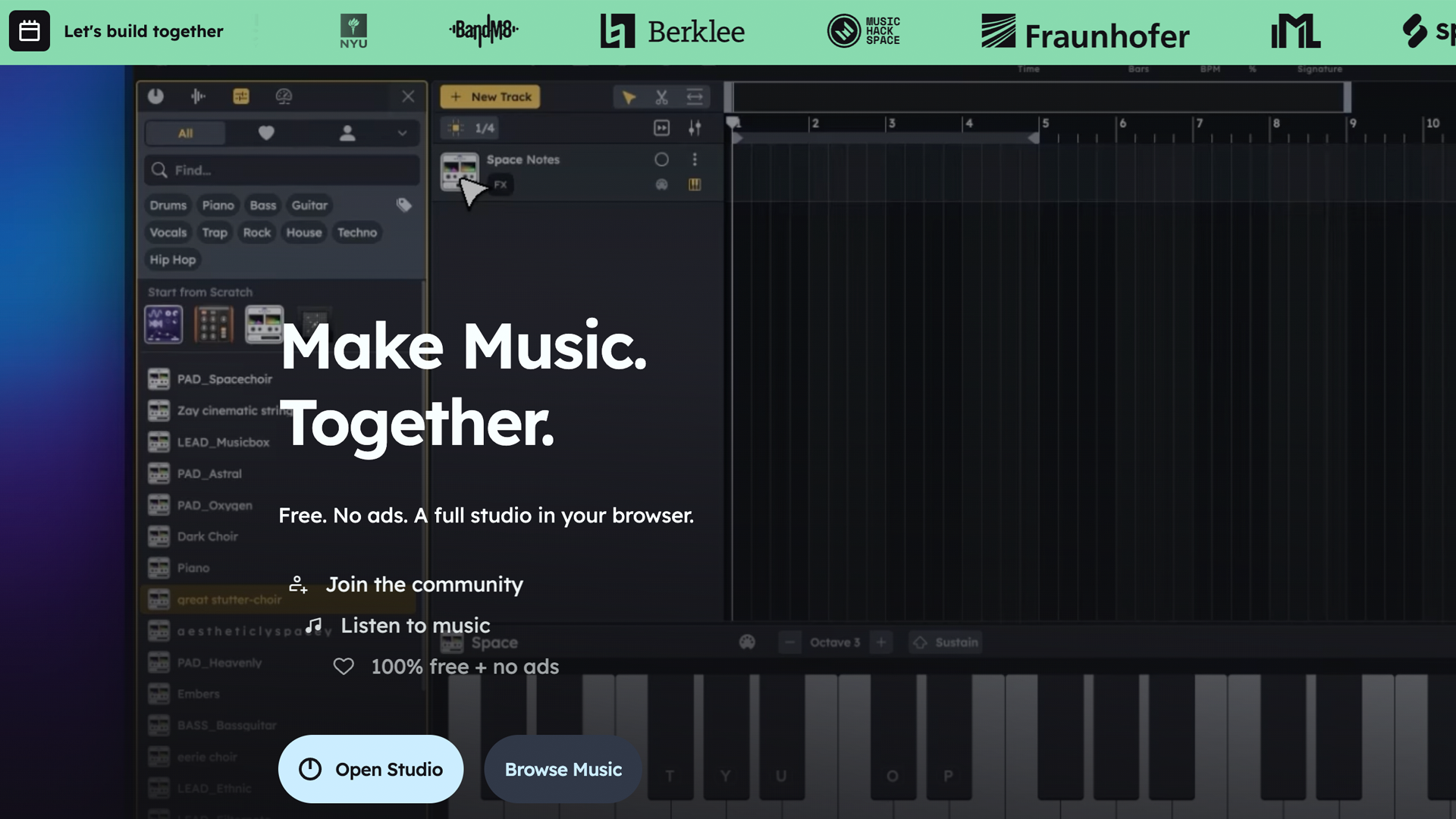
Task: Open the palette icon in the library panel
Action: tap(284, 96)
